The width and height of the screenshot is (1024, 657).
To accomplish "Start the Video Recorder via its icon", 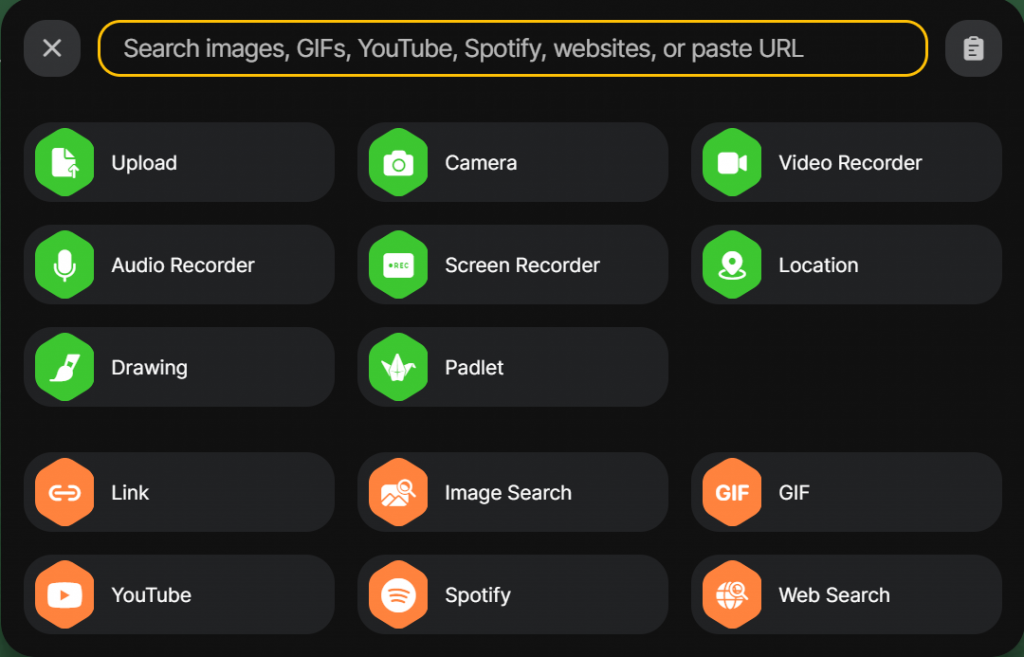I will coord(732,163).
